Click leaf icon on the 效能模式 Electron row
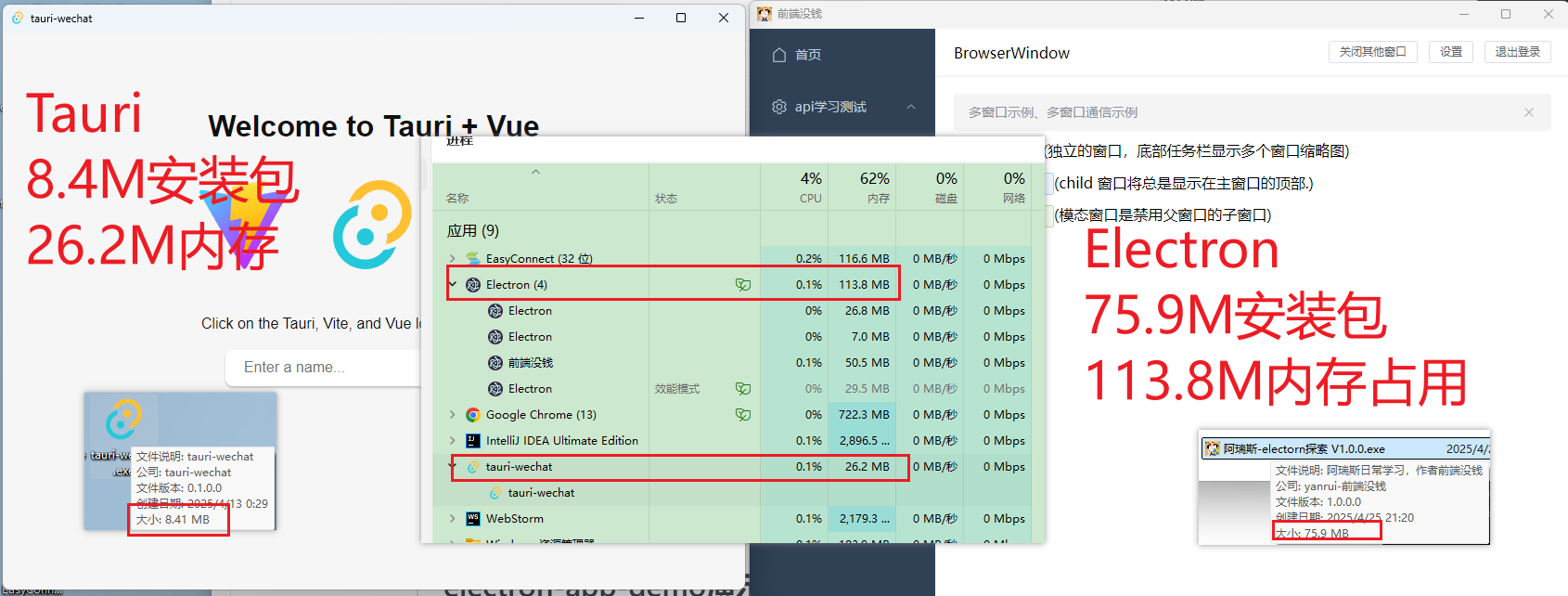This screenshot has height=596, width=1568. pos(743,389)
